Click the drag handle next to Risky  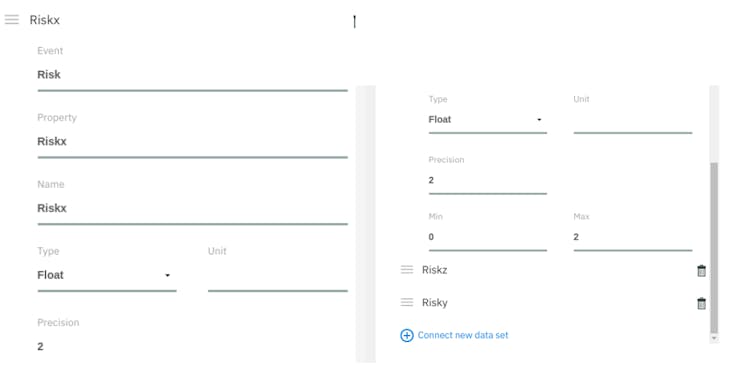click(x=407, y=302)
